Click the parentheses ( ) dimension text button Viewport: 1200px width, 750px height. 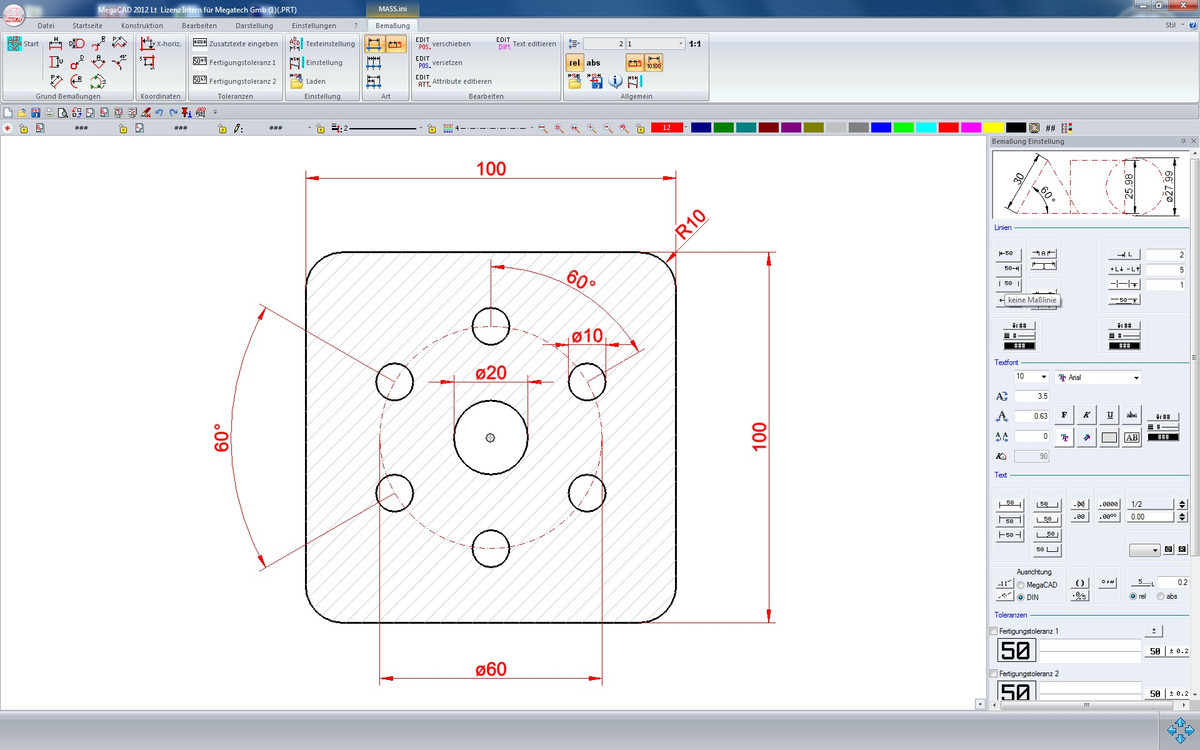click(1079, 583)
